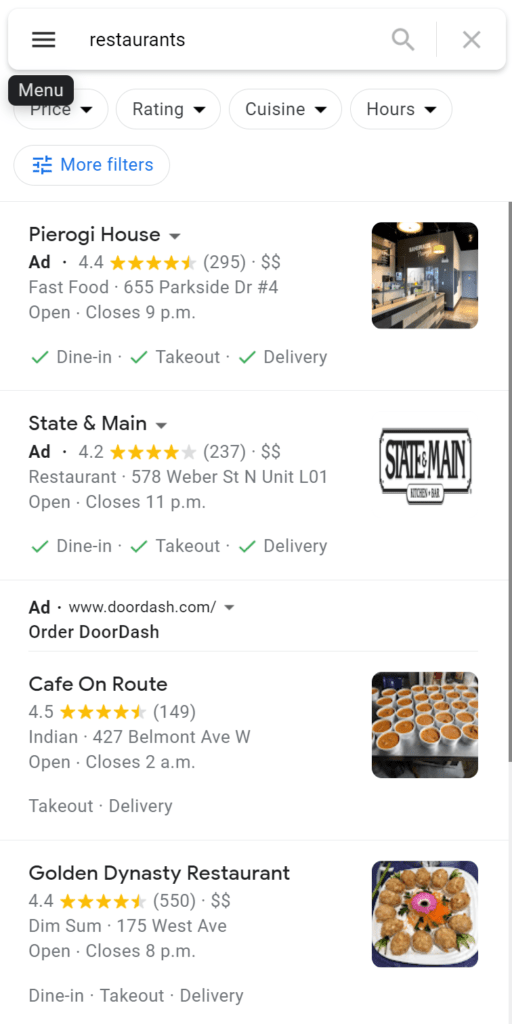Open the State & Main logo thumbnail
Image resolution: width=512 pixels, height=1024 pixels.
(x=425, y=465)
